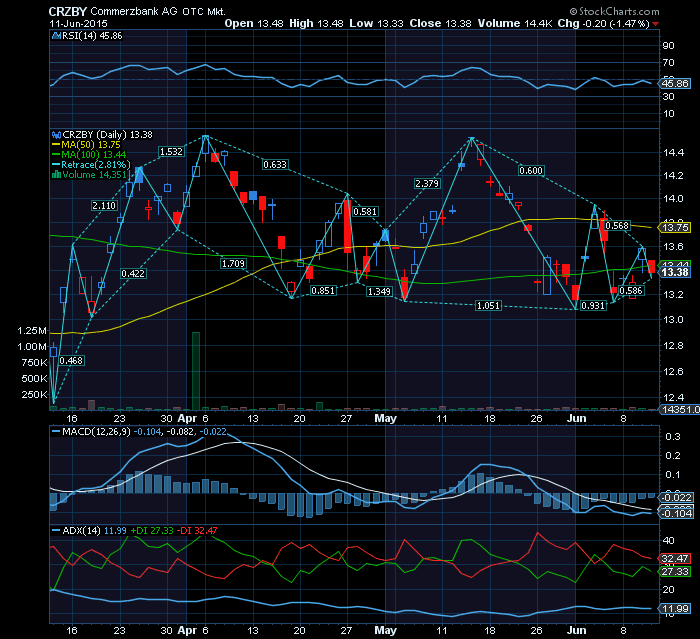Screen dimensions: 700x639
Task: Click the Open 13.48 value
Action: (x=254, y=24)
